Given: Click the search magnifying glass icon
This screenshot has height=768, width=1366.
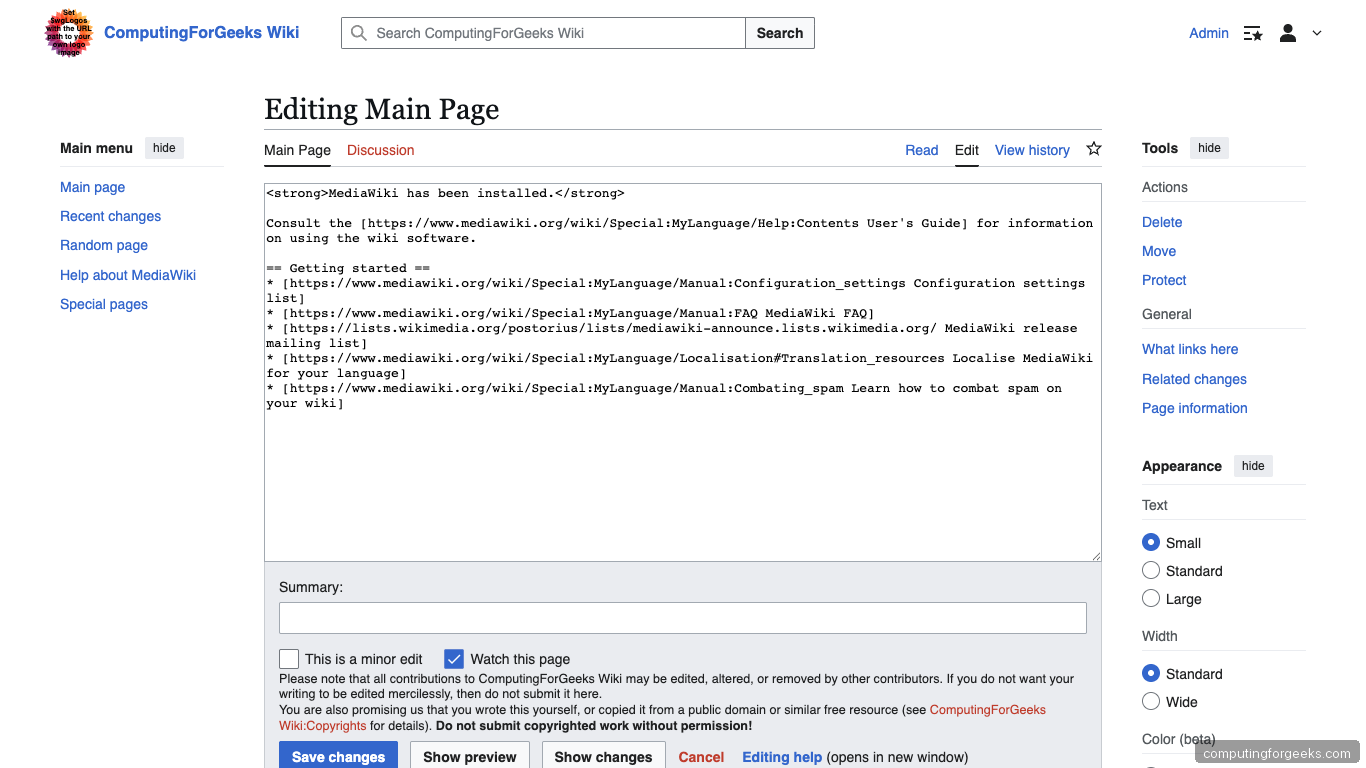Looking at the screenshot, I should click(359, 33).
